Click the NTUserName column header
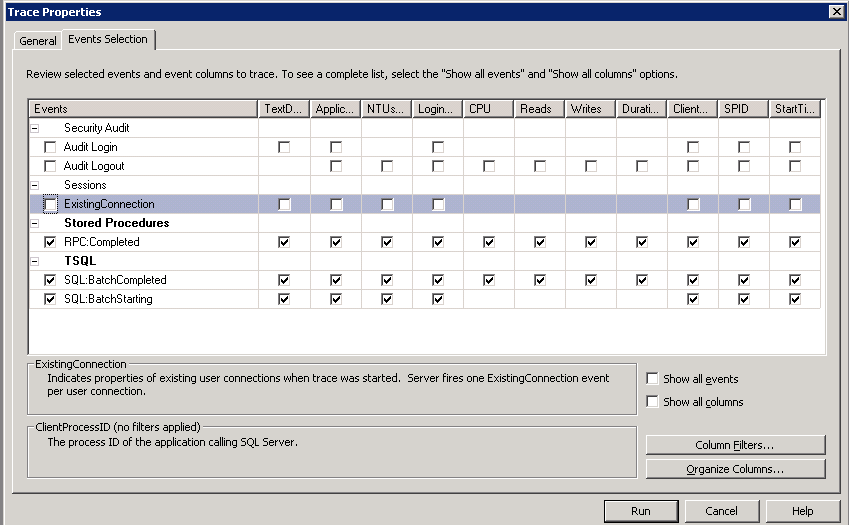 386,109
